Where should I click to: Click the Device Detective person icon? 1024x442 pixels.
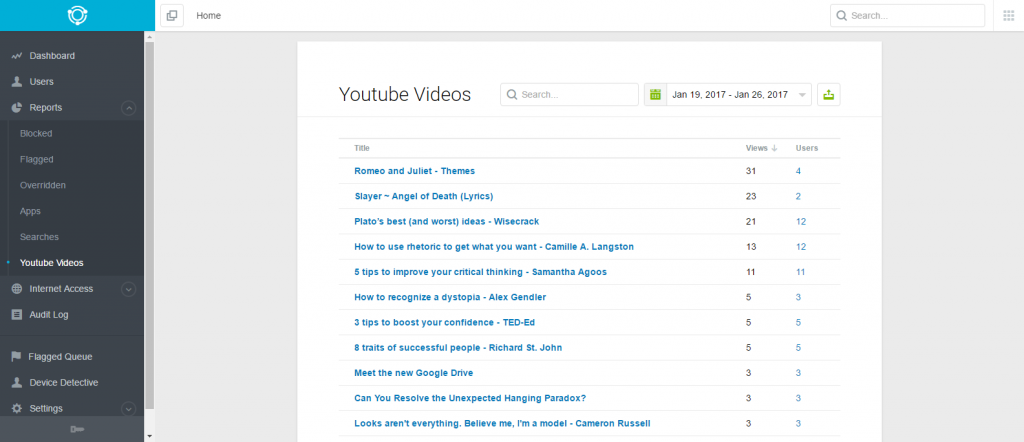(x=17, y=383)
